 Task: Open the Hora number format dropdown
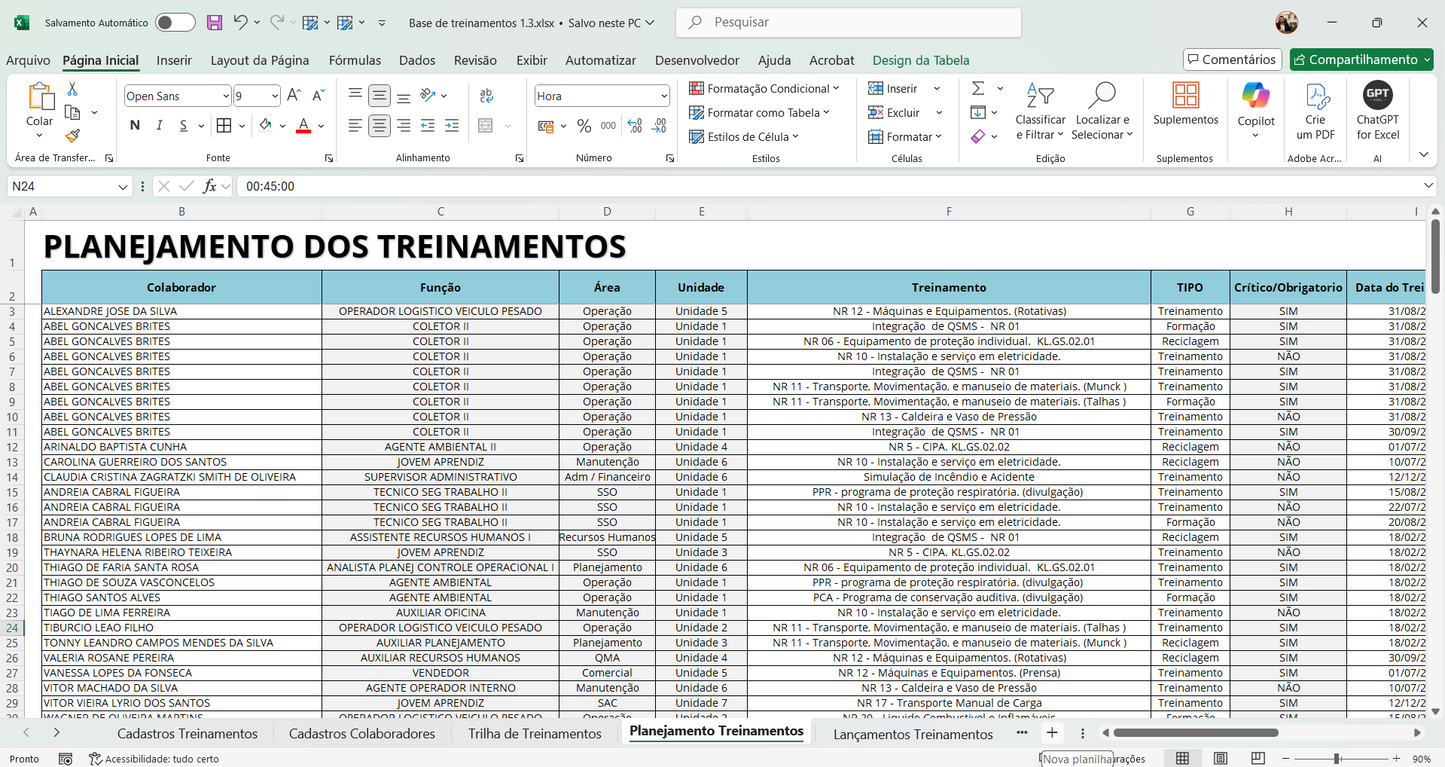click(664, 96)
